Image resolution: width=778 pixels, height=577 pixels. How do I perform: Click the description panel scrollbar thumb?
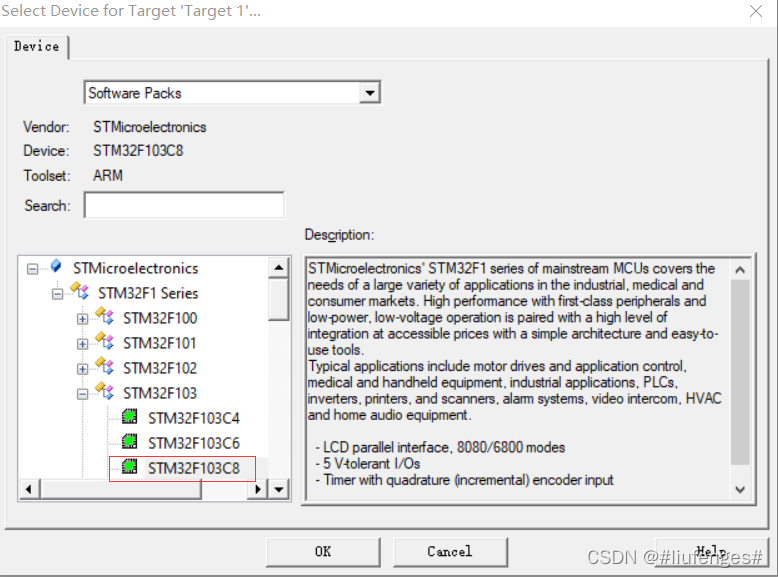click(x=740, y=372)
